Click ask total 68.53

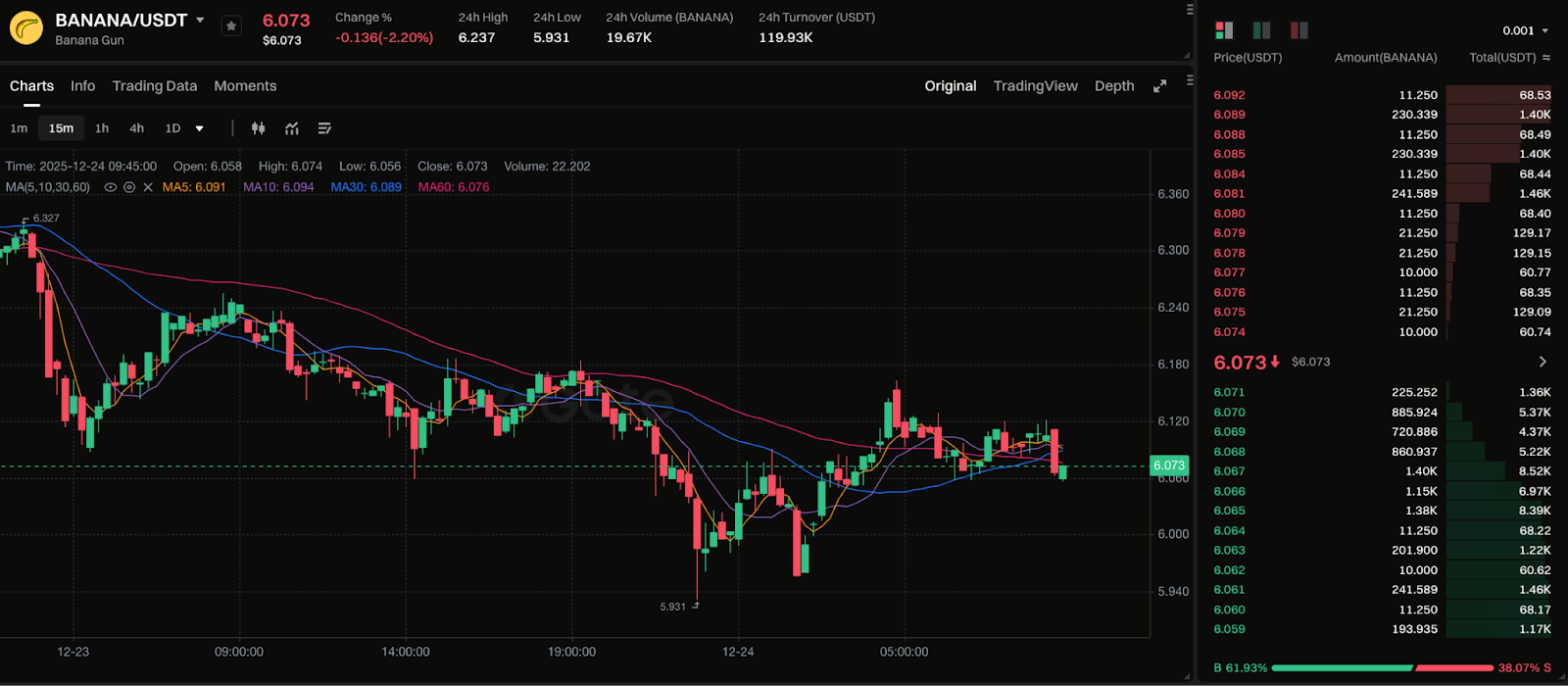pos(1536,95)
